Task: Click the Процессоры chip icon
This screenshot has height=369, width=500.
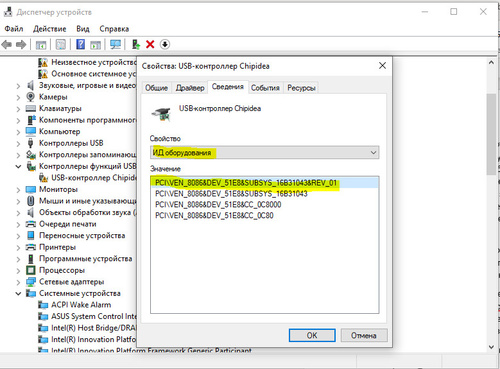Action: click(x=31, y=270)
